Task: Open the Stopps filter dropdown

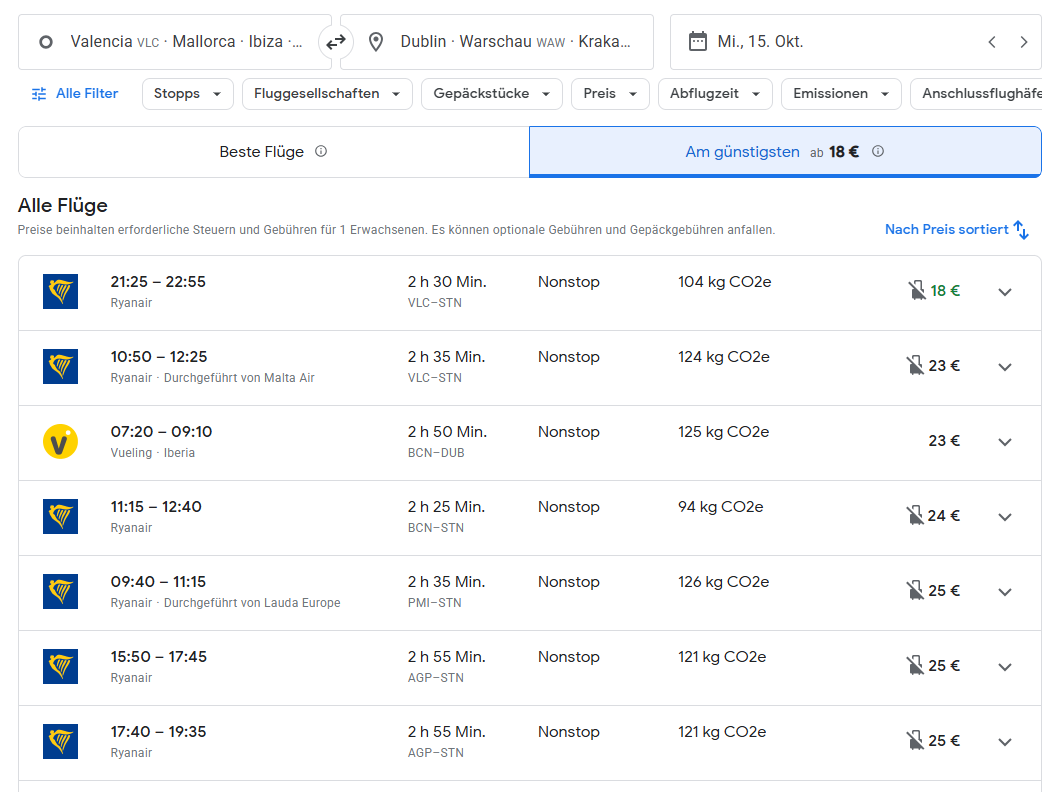Action: 188,93
